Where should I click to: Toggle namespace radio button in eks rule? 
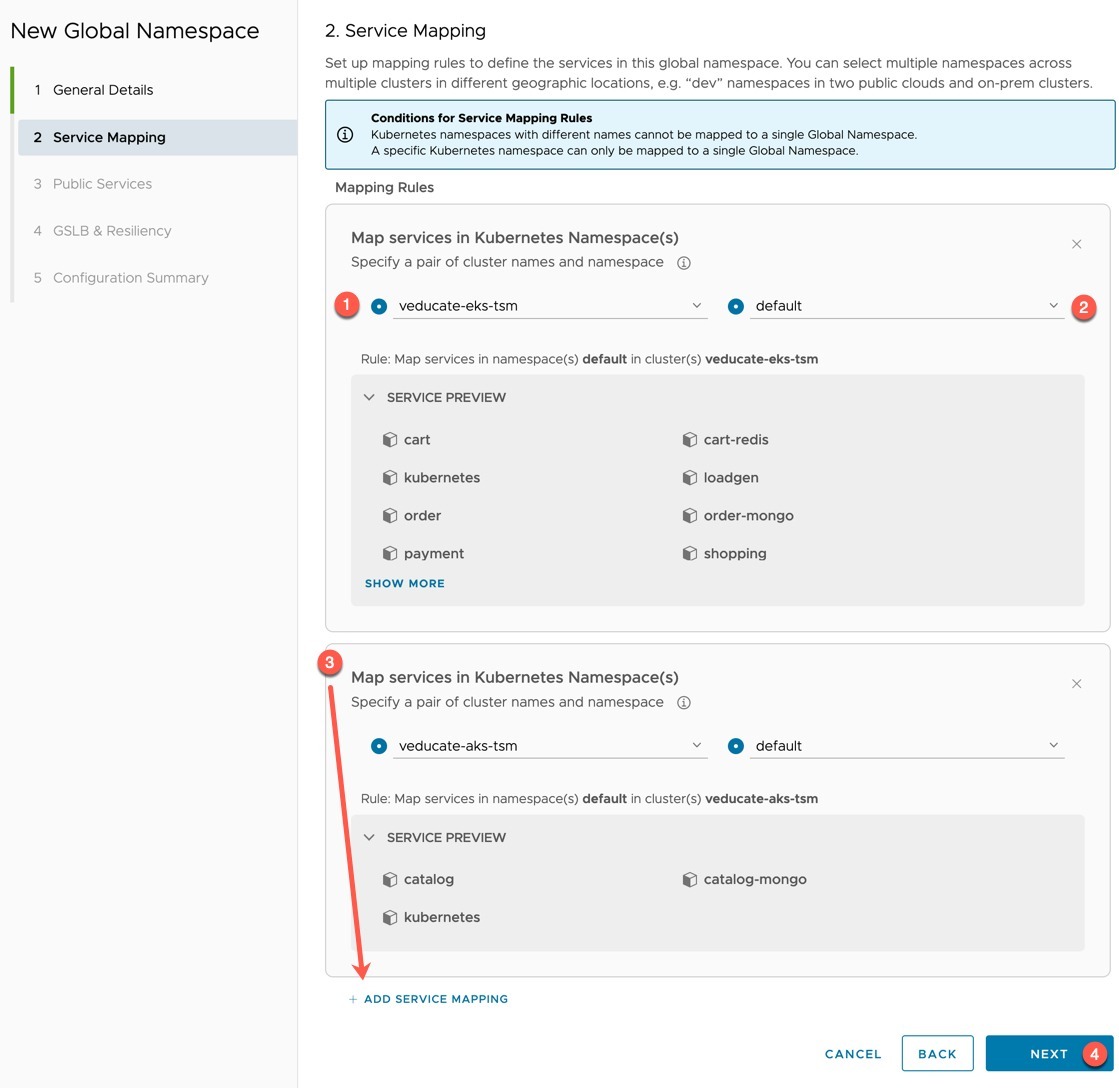(736, 306)
